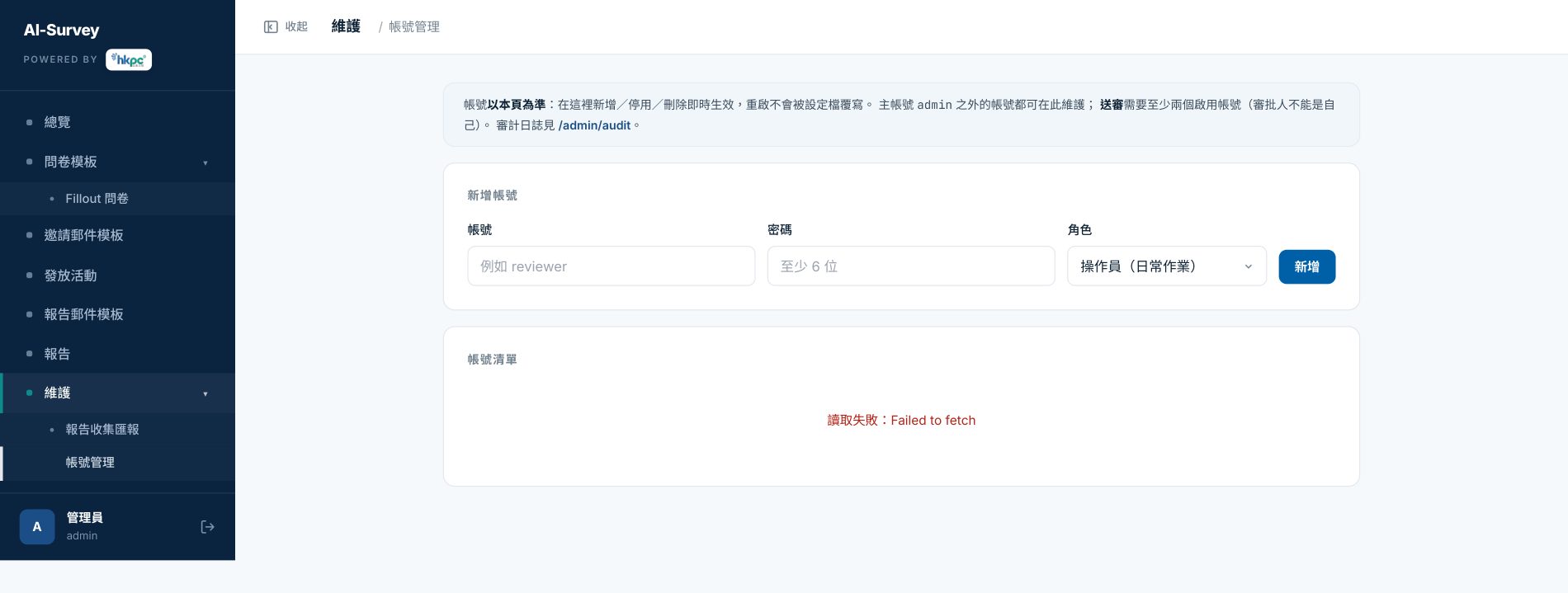Click the 帳號清單 section heading
The image size is (1568, 593).
click(493, 360)
